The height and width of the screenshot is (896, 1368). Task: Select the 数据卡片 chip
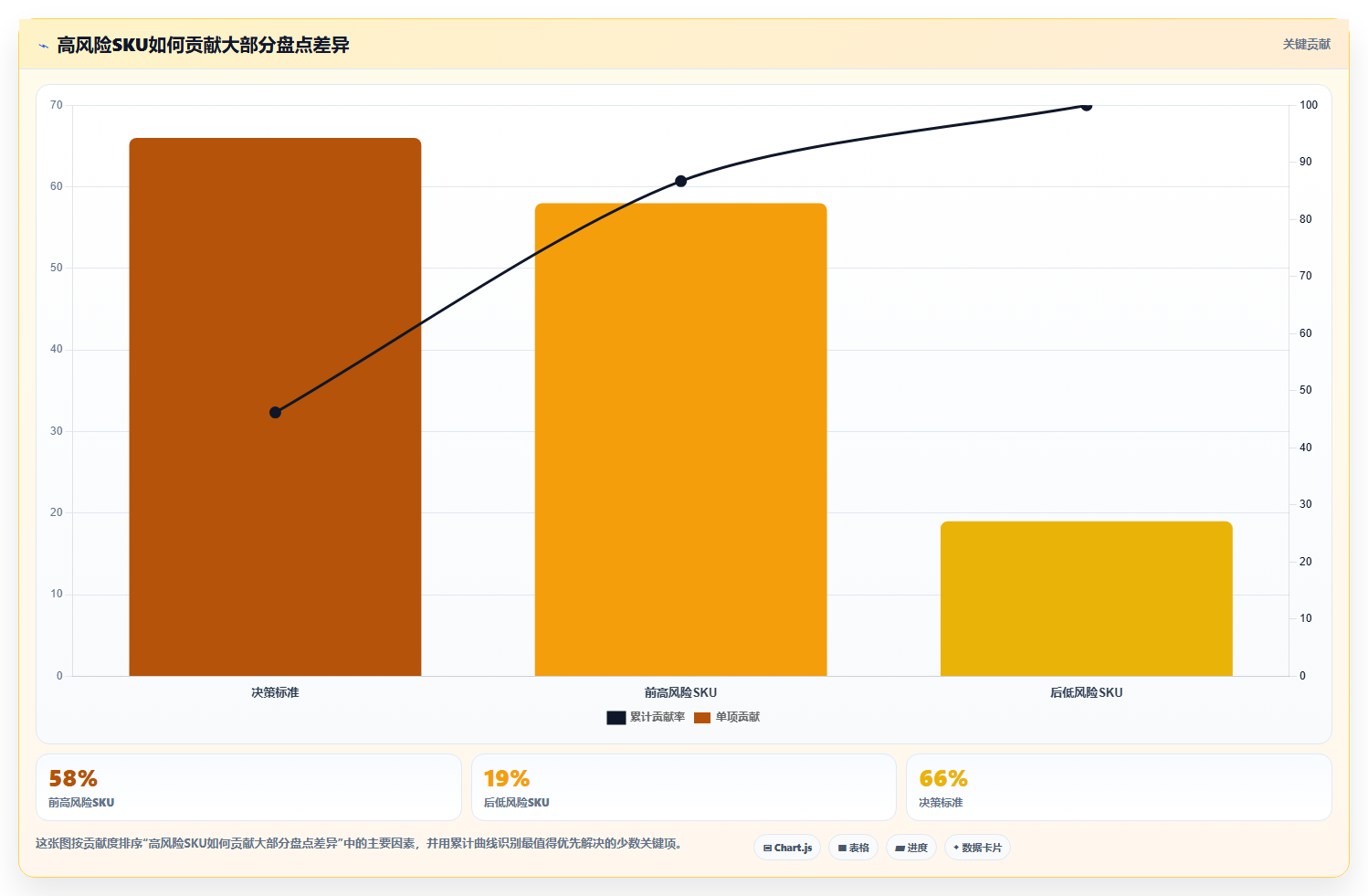[977, 848]
